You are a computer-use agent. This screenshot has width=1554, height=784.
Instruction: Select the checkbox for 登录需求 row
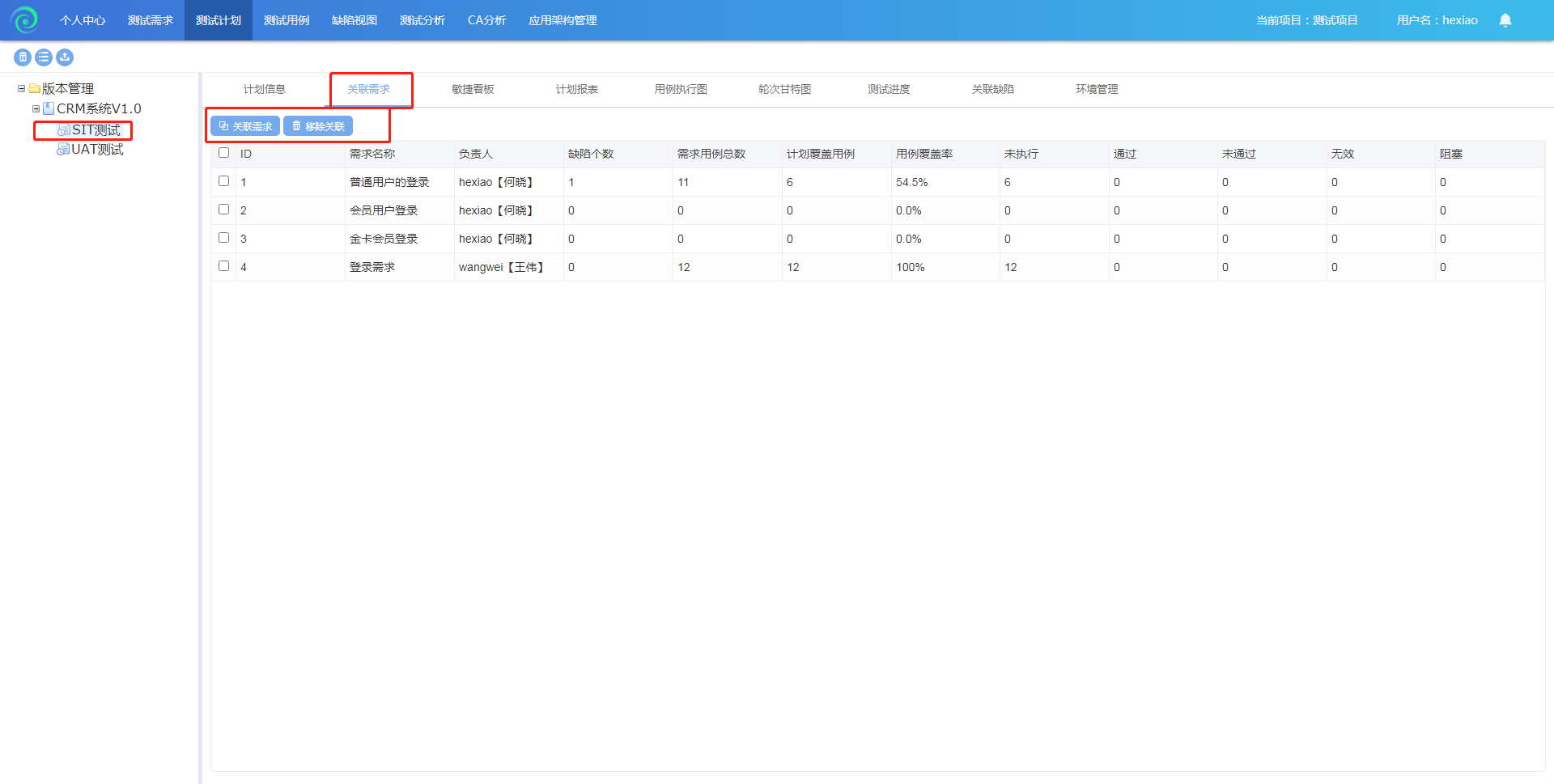(x=224, y=266)
